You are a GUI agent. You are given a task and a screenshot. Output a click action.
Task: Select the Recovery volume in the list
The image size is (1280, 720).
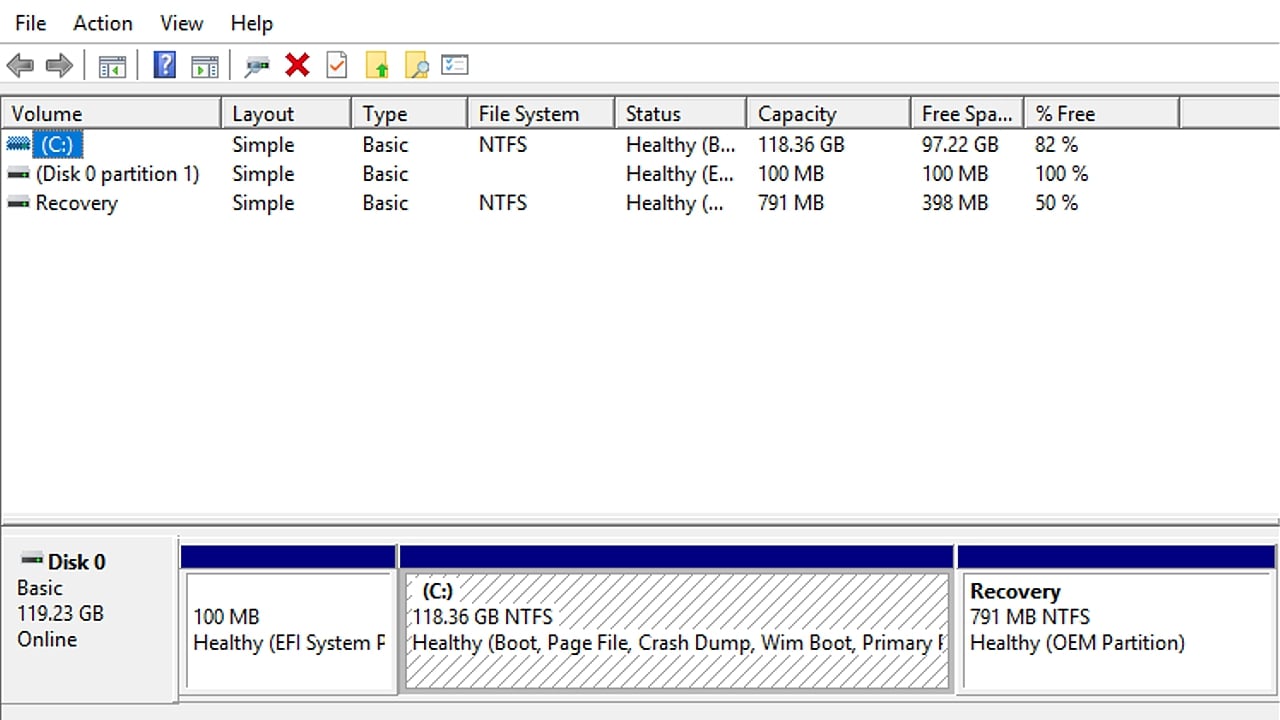[x=76, y=203]
